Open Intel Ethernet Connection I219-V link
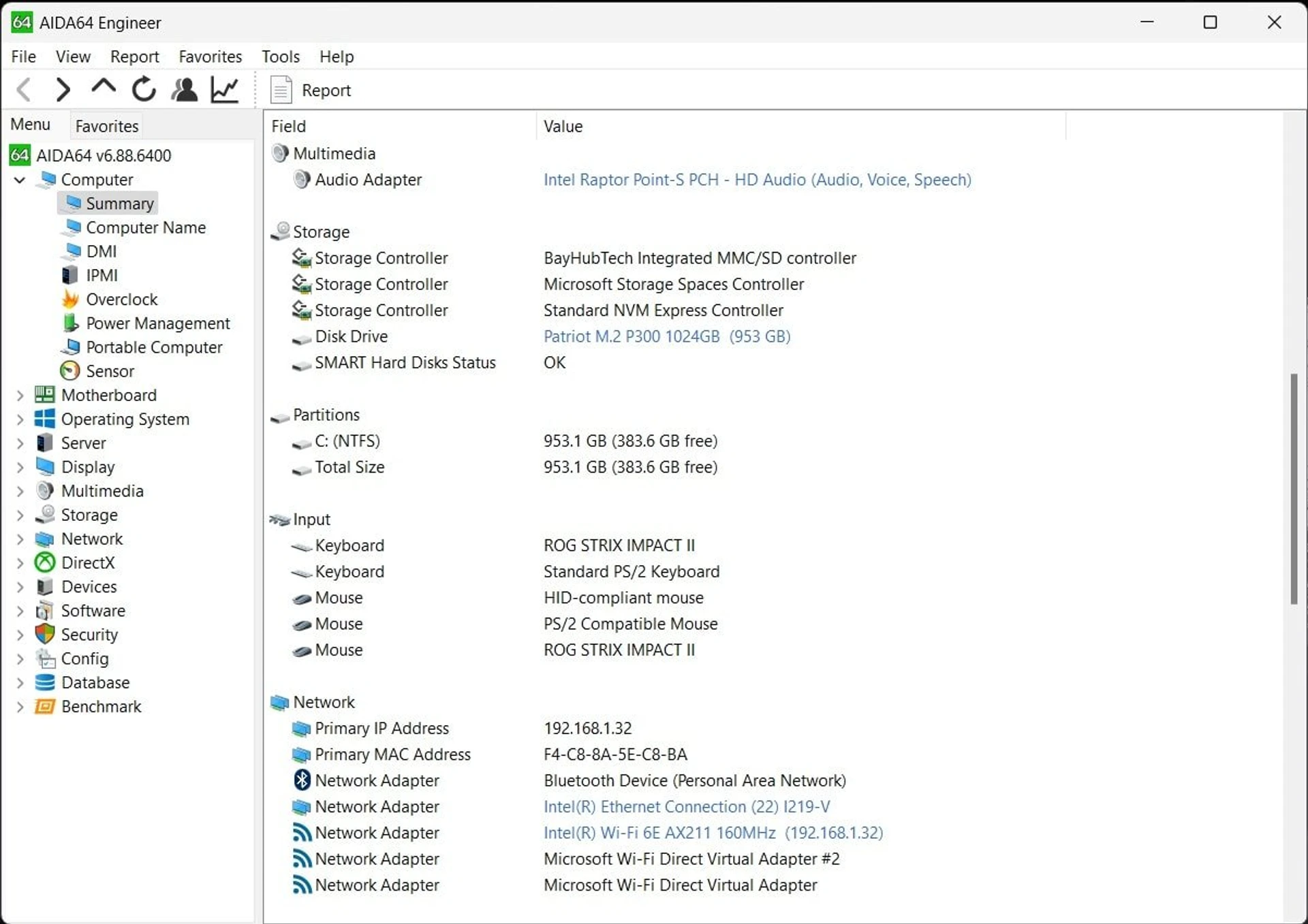This screenshot has width=1308, height=924. (x=687, y=806)
